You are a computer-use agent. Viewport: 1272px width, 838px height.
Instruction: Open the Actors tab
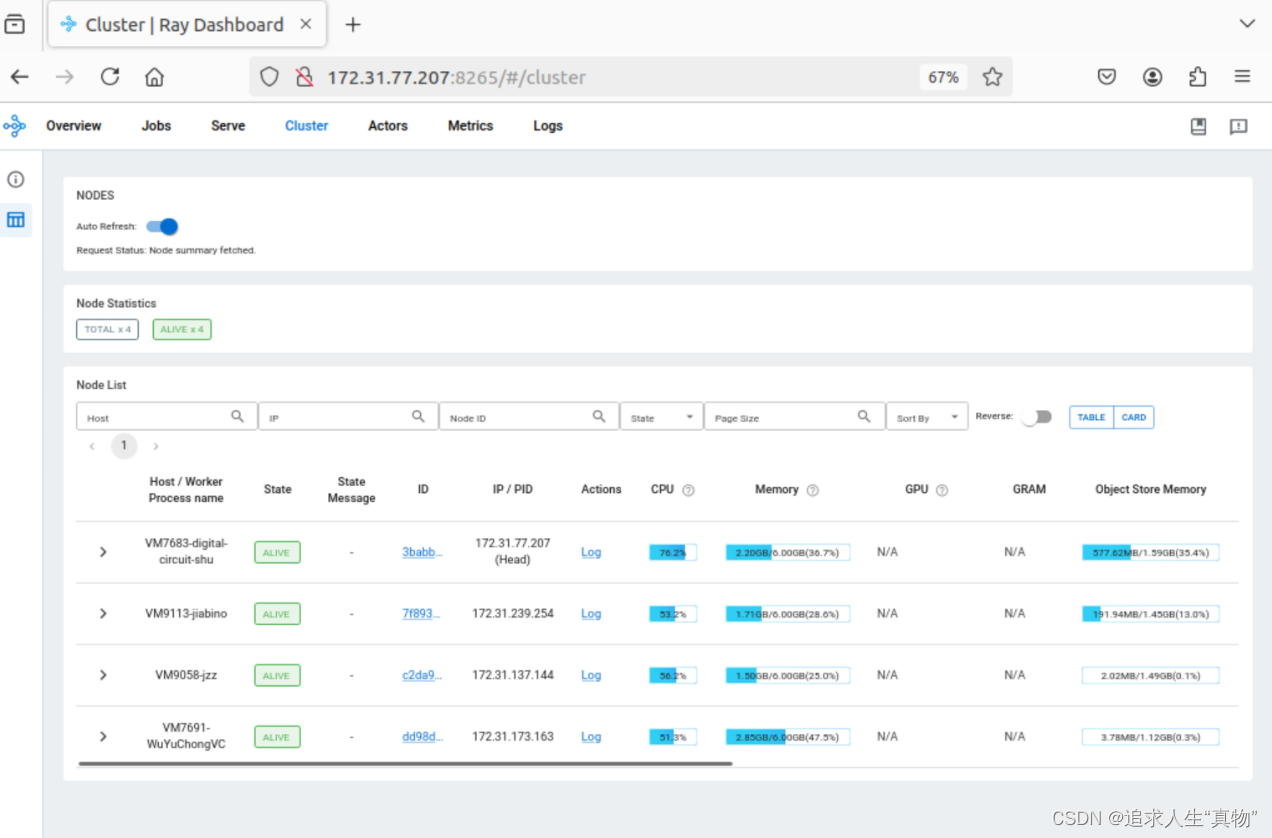point(388,126)
